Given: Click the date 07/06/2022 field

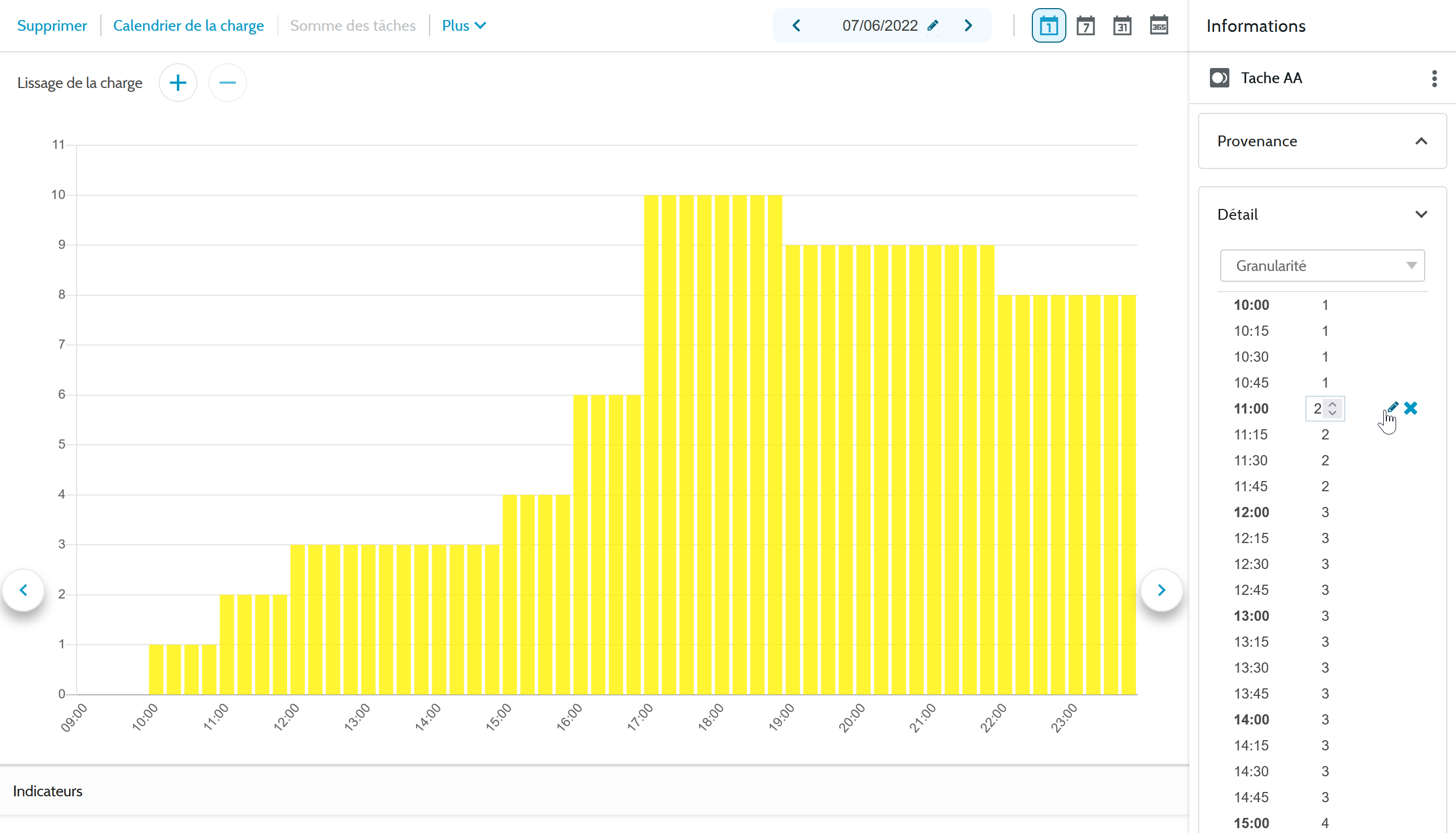Looking at the screenshot, I should coord(880,26).
